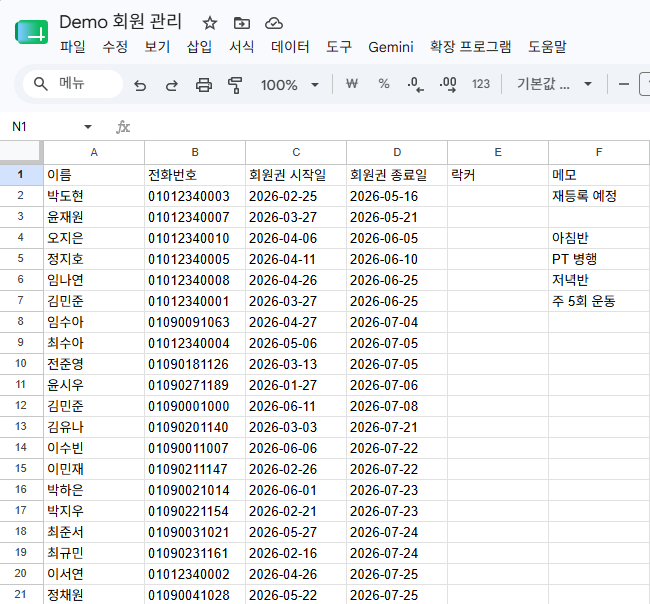Click the 회원권 시작일 header cell
Image resolution: width=650 pixels, height=604 pixels.
(x=296, y=175)
